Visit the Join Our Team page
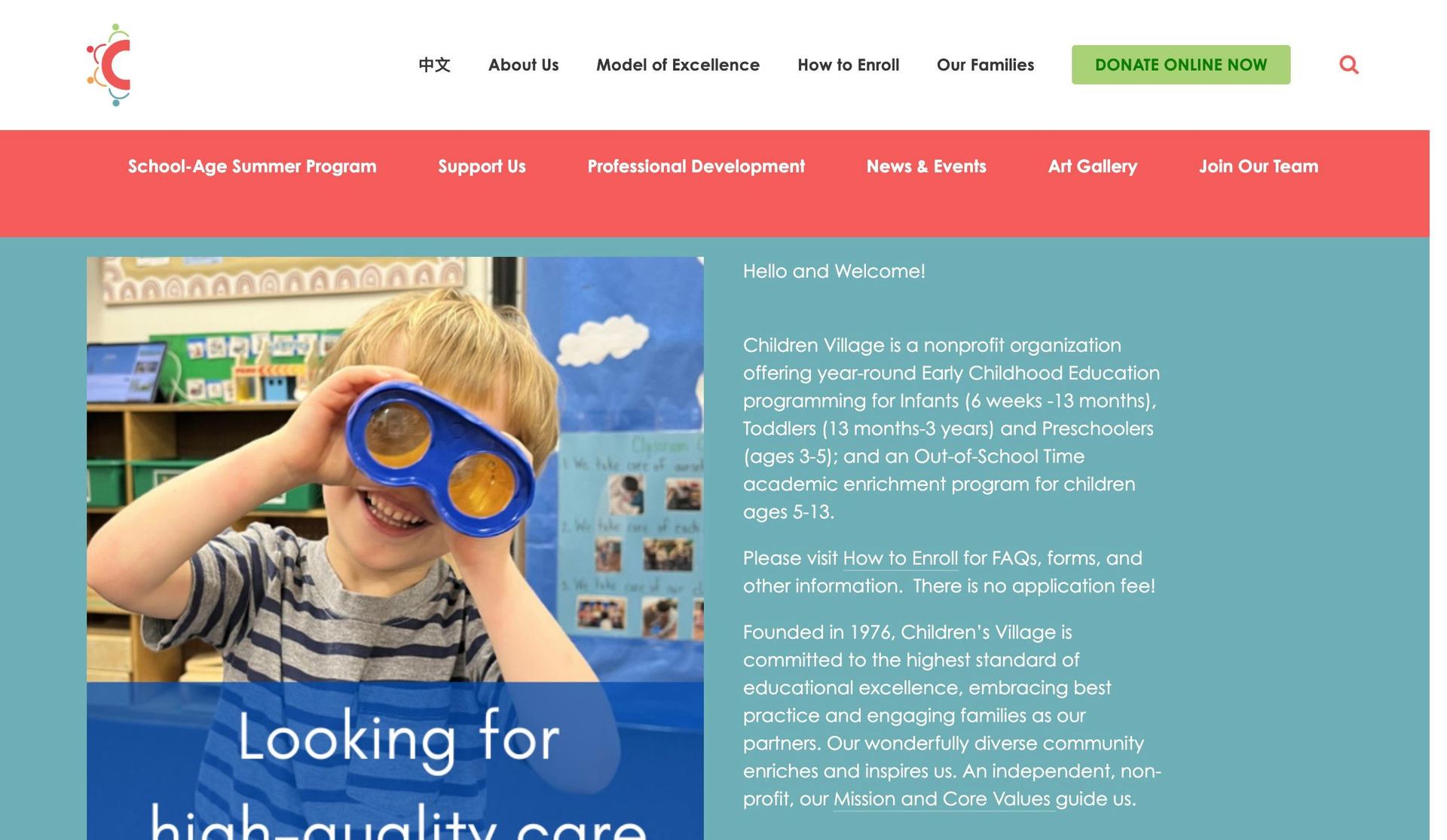This screenshot has height=840, width=1447. tap(1258, 166)
